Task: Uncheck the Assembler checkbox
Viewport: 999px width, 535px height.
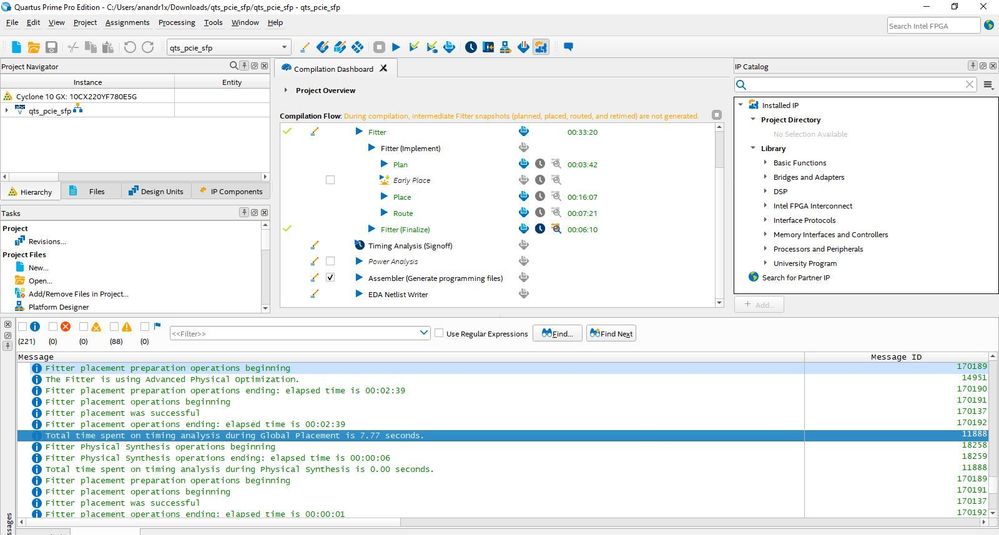Action: [x=330, y=278]
